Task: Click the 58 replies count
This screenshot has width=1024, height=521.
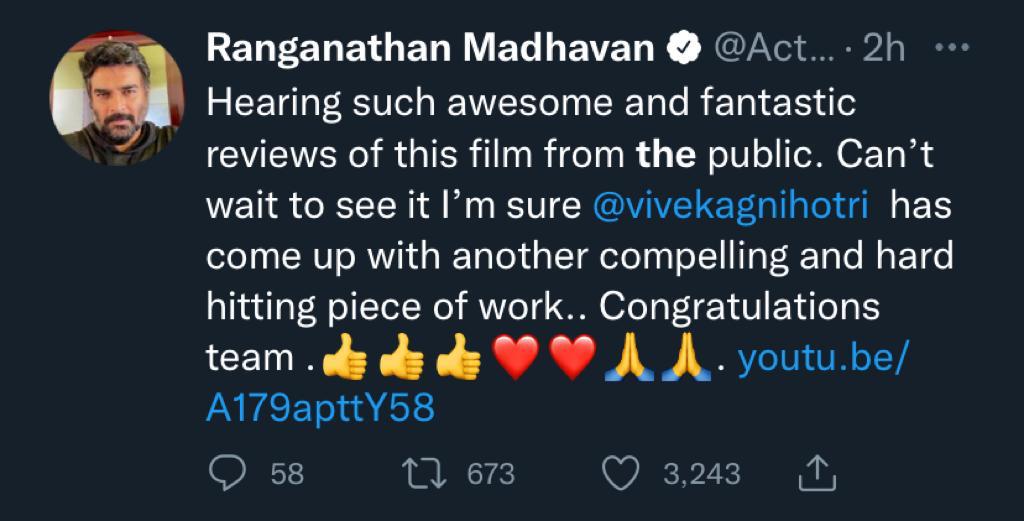Action: (287, 473)
